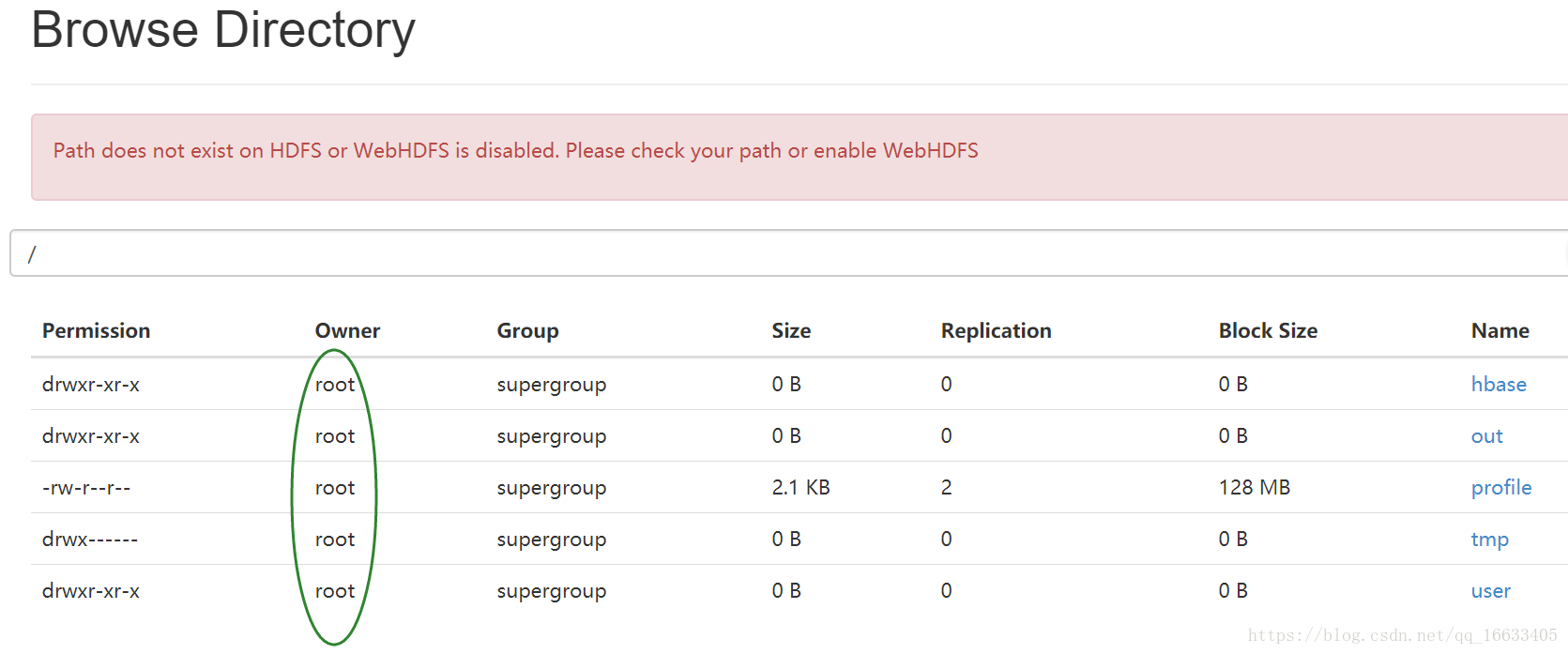Select the Block Size column header

point(1268,330)
